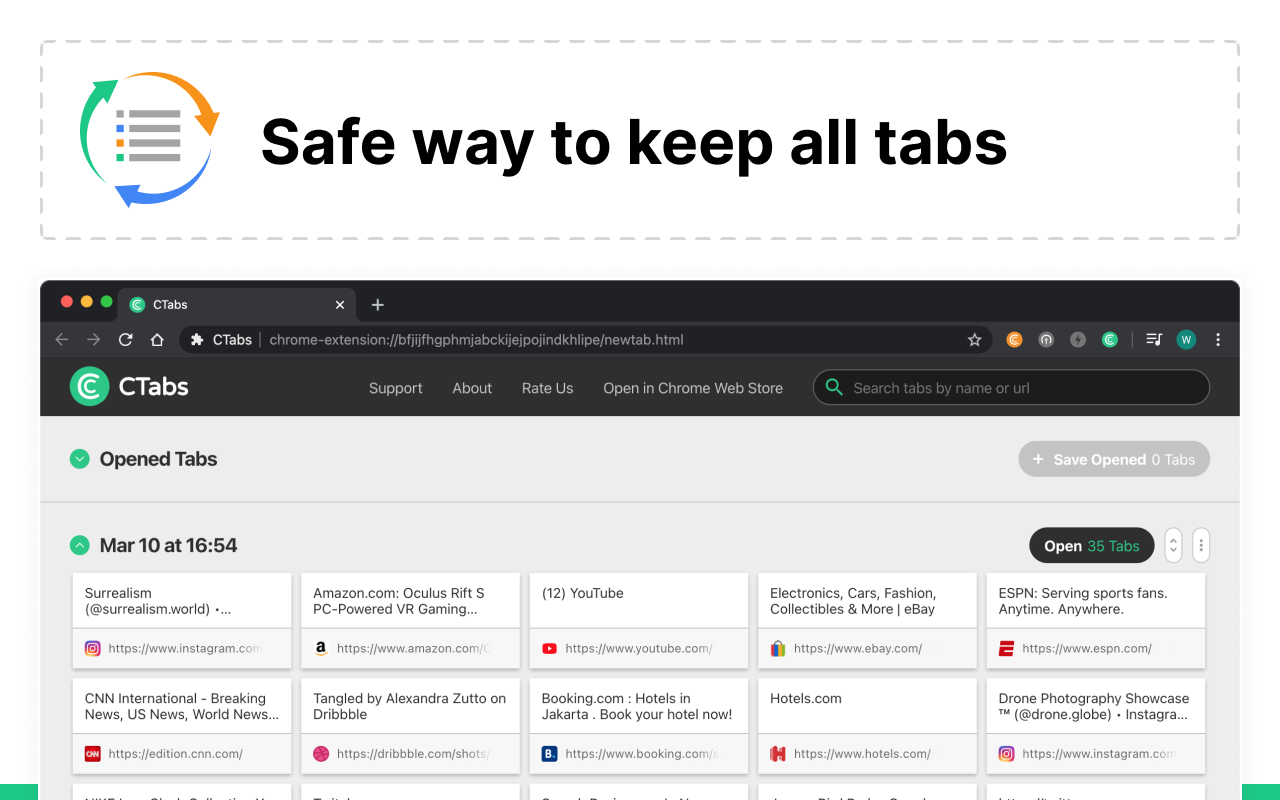The height and width of the screenshot is (800, 1280).
Task: Open the Mar 10 group more options menu
Action: (x=1201, y=545)
